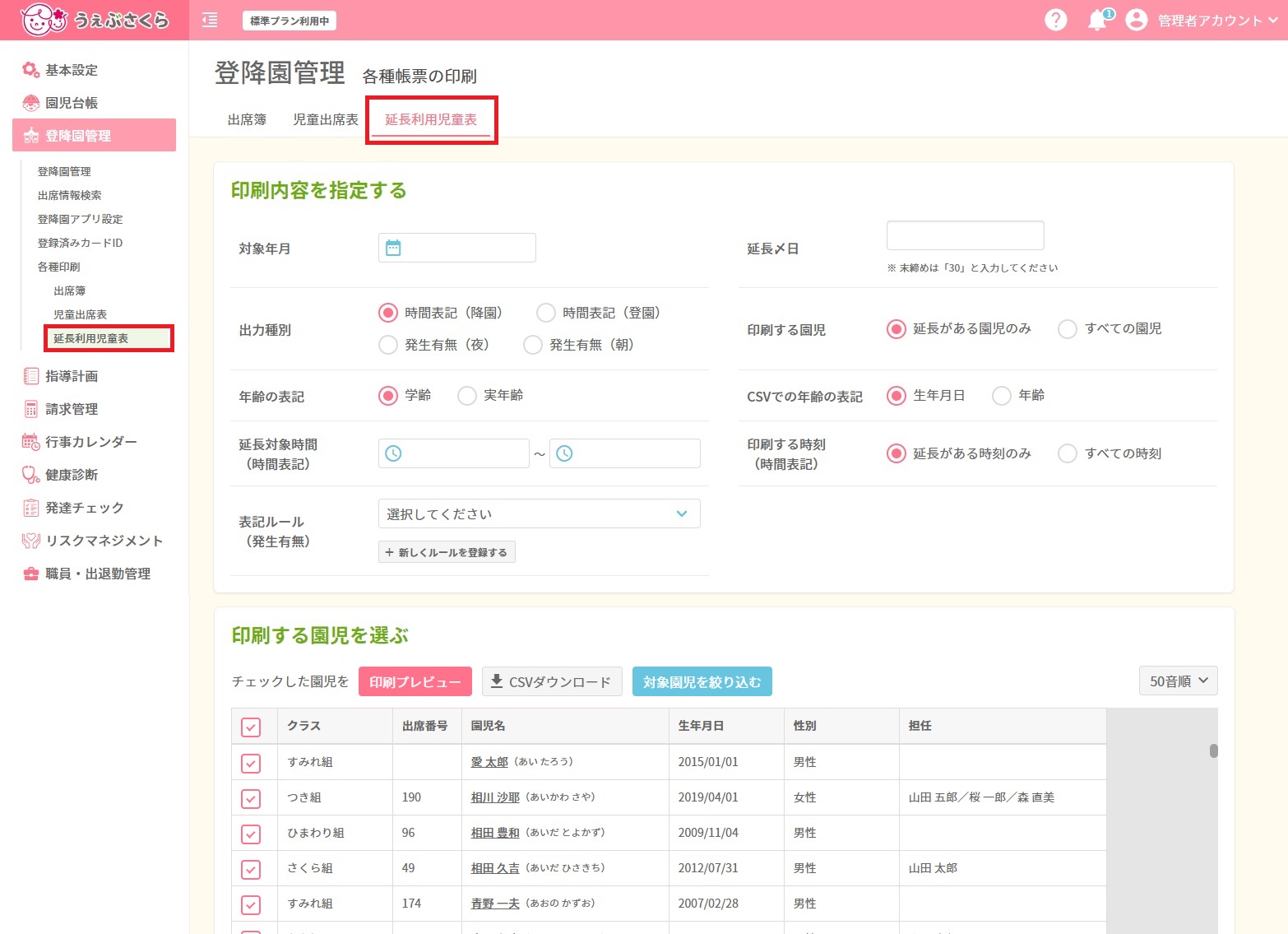
Task: Click the download icon on the CSVダウンロード button
Action: pos(496,681)
